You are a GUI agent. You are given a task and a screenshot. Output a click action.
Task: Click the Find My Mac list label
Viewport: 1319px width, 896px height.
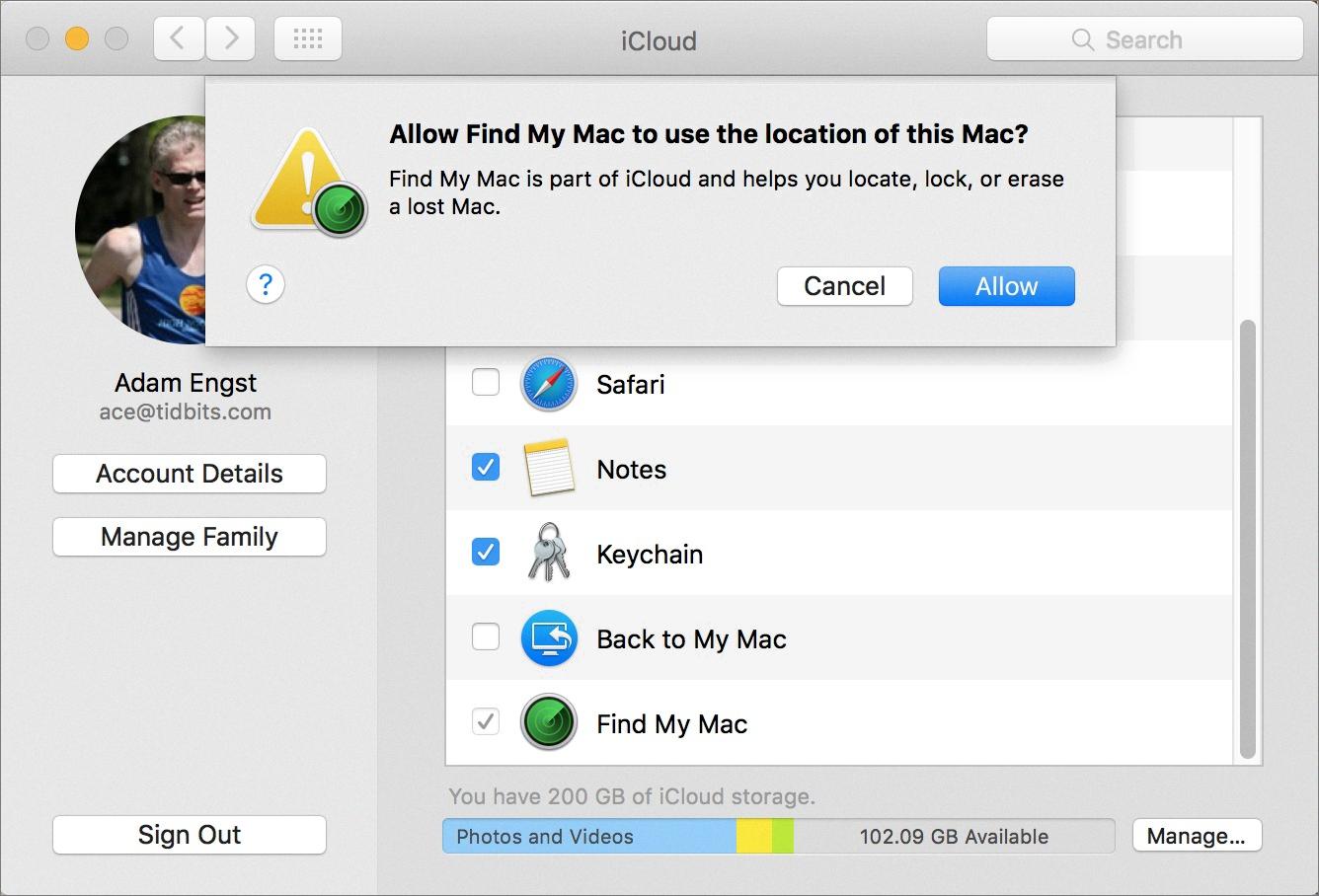[671, 724]
